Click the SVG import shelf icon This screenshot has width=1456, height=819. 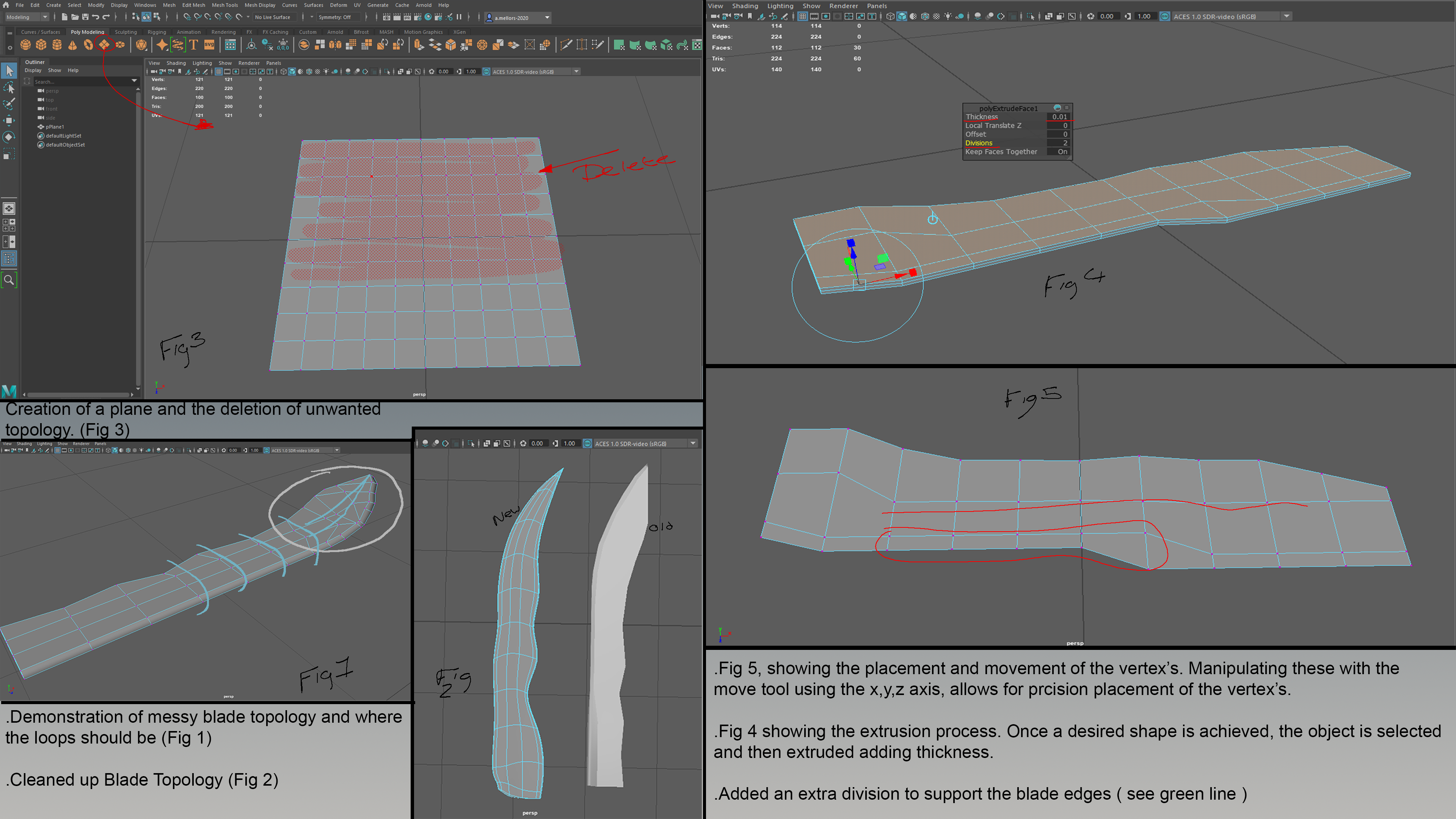click(209, 45)
